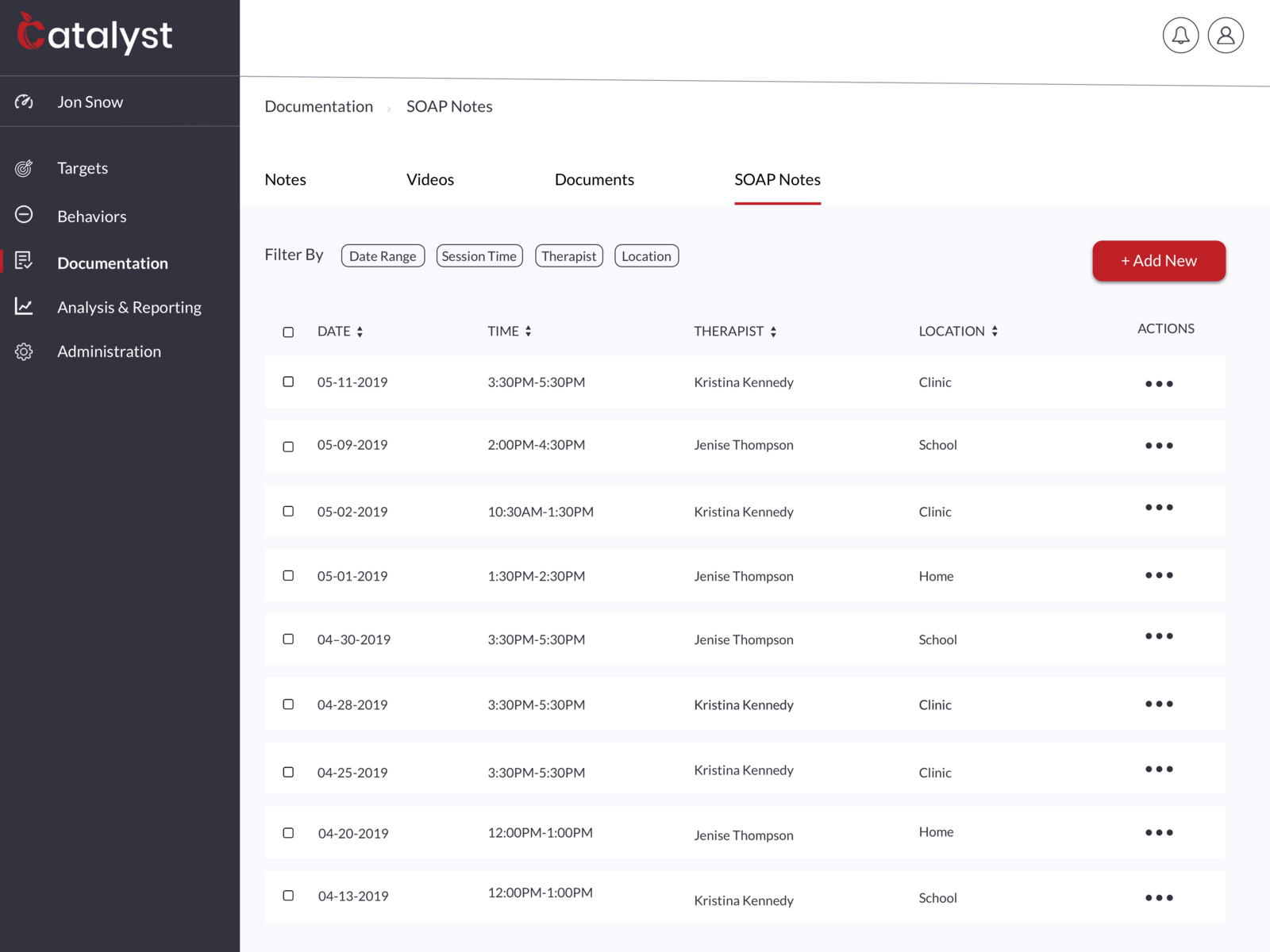Viewport: 1270px width, 952px height.
Task: Open actions menu for the 05-11-2019 entry
Action: (1160, 383)
